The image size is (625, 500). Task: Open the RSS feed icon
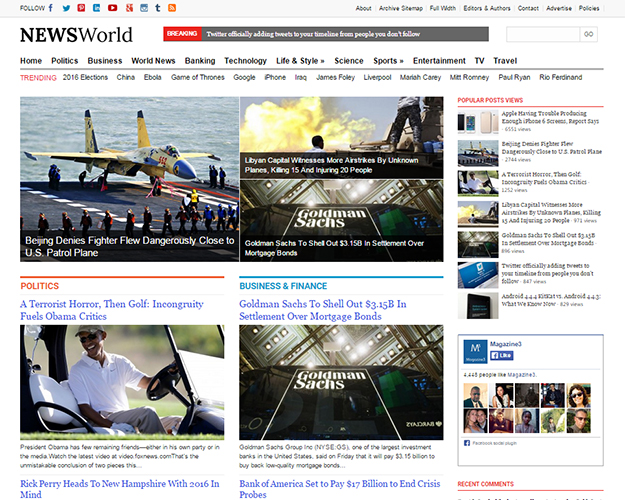(172, 8)
